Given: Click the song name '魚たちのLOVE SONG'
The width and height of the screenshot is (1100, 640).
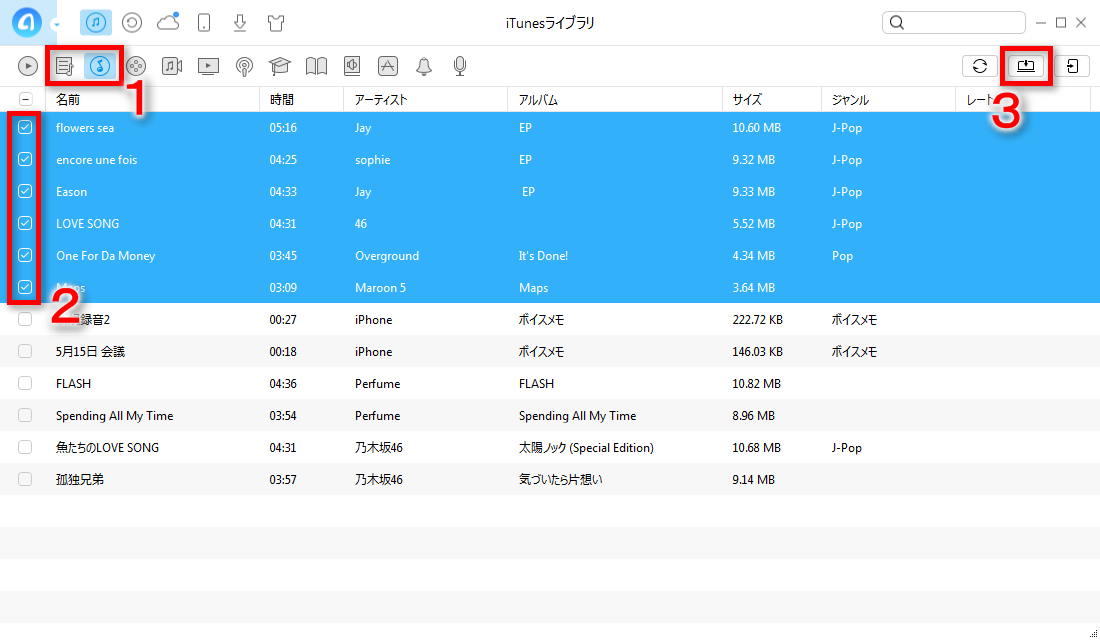Looking at the screenshot, I should point(107,448).
